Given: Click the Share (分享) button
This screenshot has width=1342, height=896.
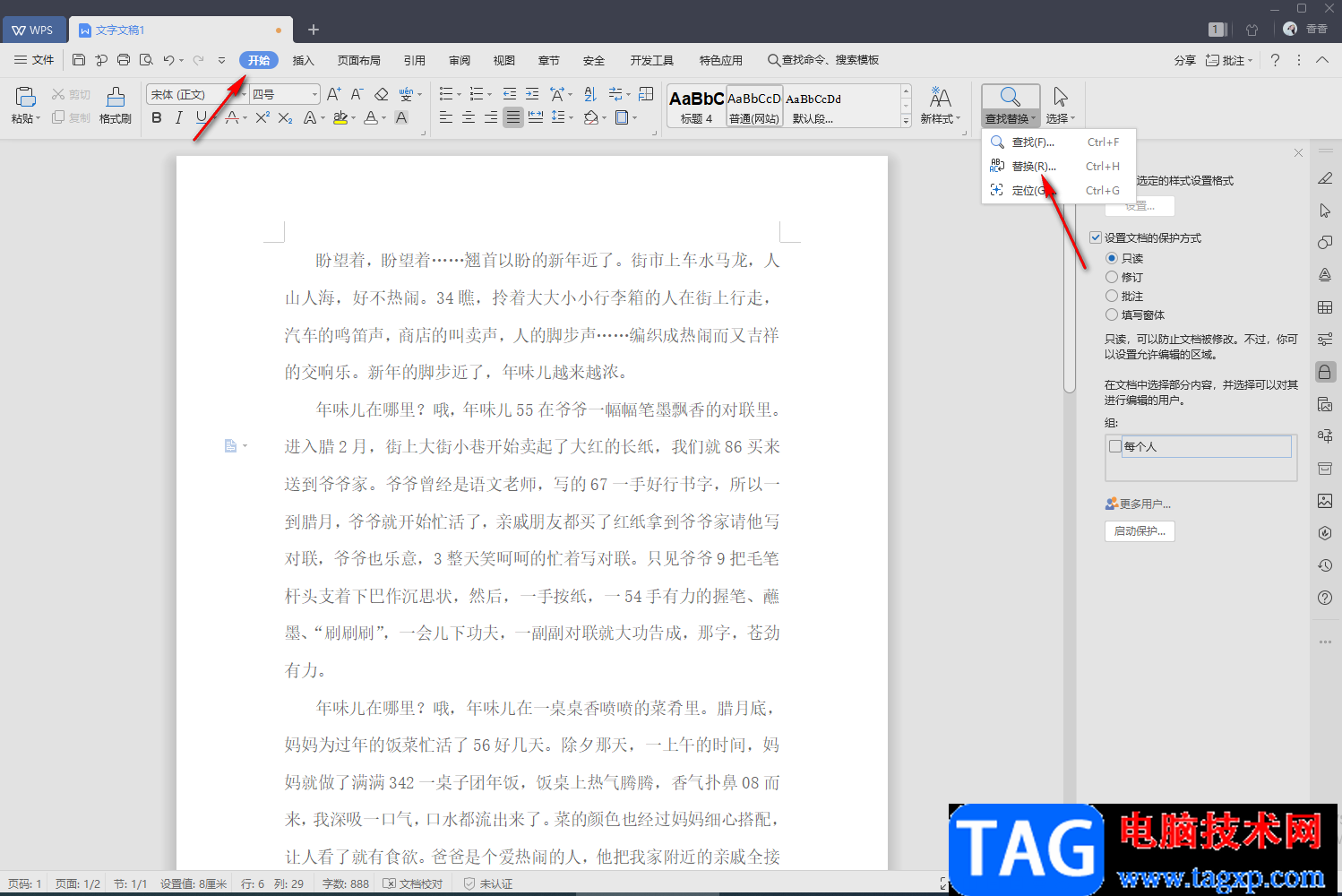Looking at the screenshot, I should click(1185, 60).
